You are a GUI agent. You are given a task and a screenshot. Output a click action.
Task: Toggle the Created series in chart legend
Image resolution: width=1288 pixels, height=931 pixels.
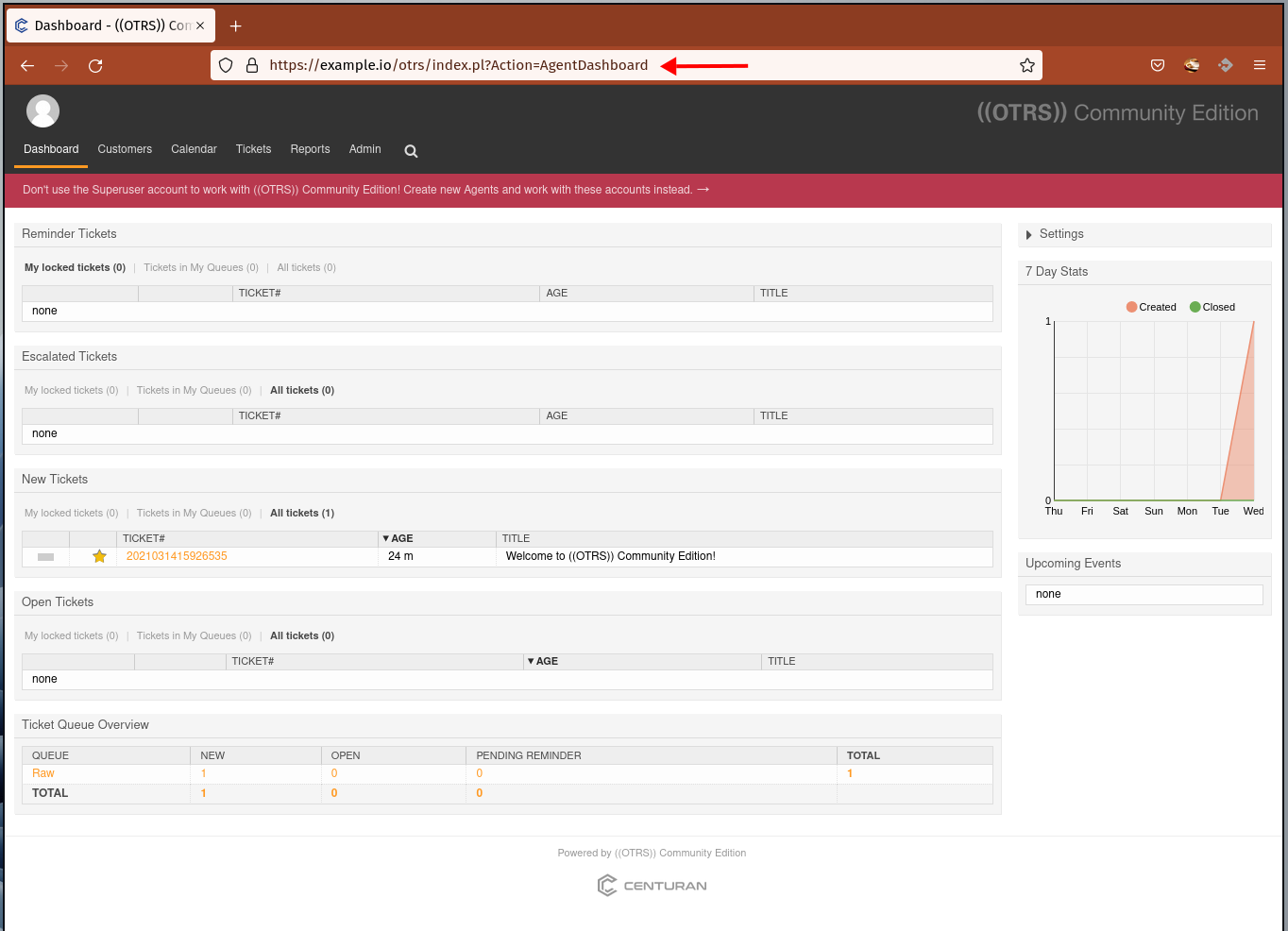(x=1151, y=307)
